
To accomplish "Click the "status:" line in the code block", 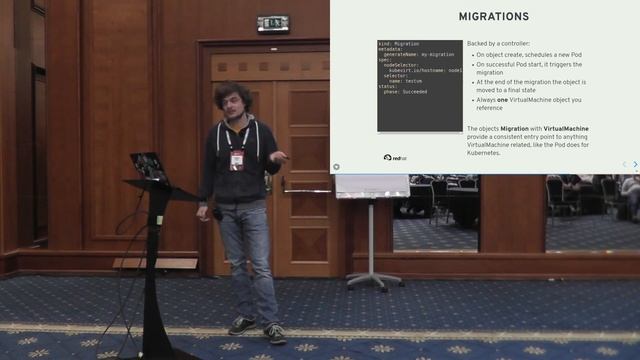I will point(387,87).
